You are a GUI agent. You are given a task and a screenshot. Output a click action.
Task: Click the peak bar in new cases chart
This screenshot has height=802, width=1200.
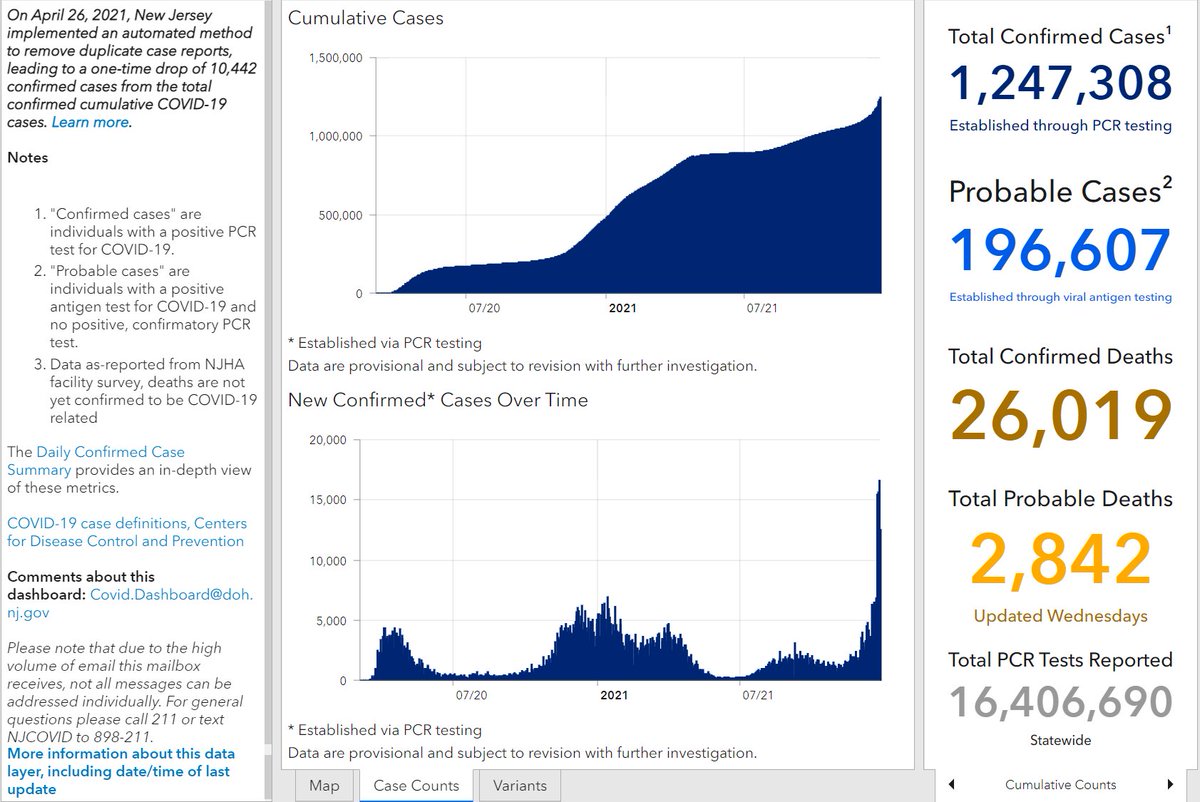click(x=879, y=580)
